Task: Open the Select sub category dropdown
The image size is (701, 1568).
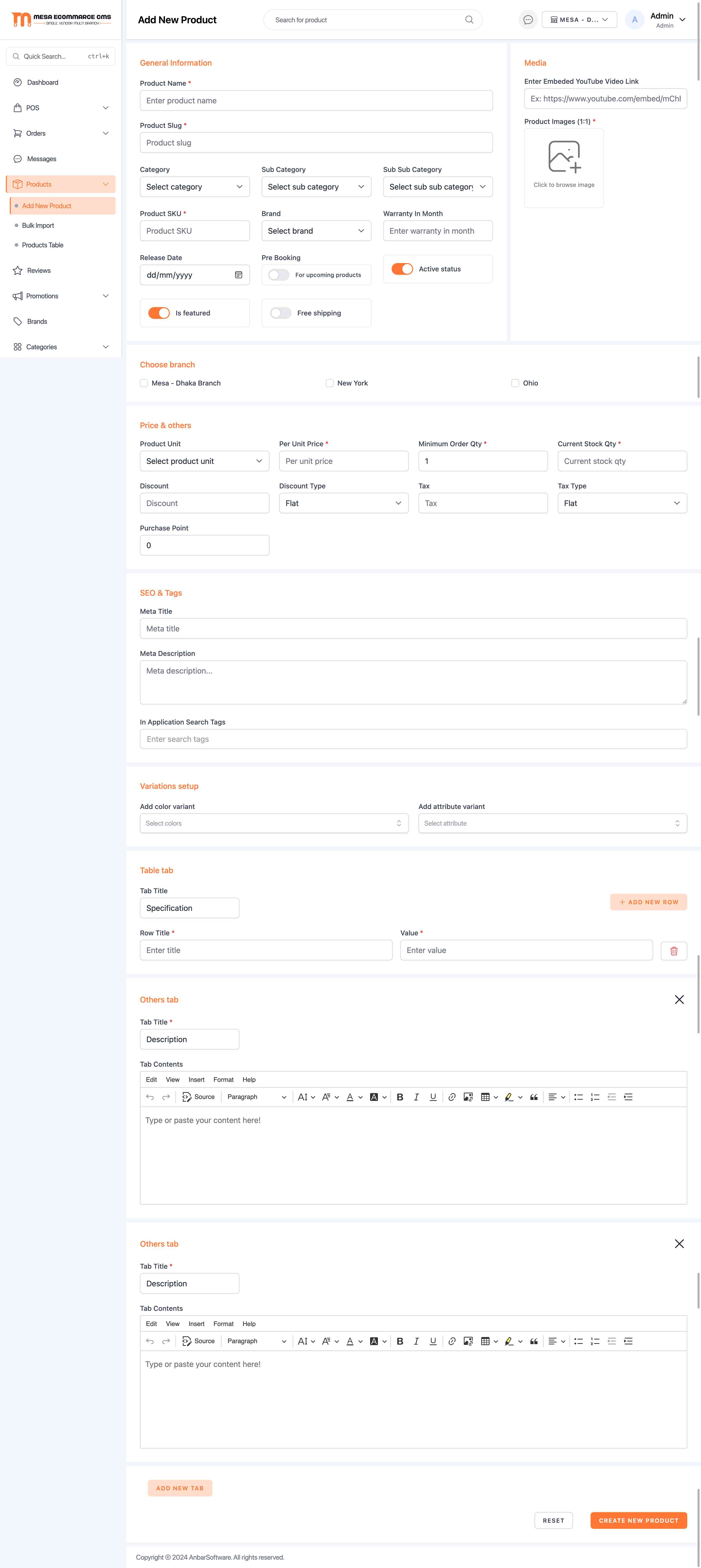Action: [316, 187]
